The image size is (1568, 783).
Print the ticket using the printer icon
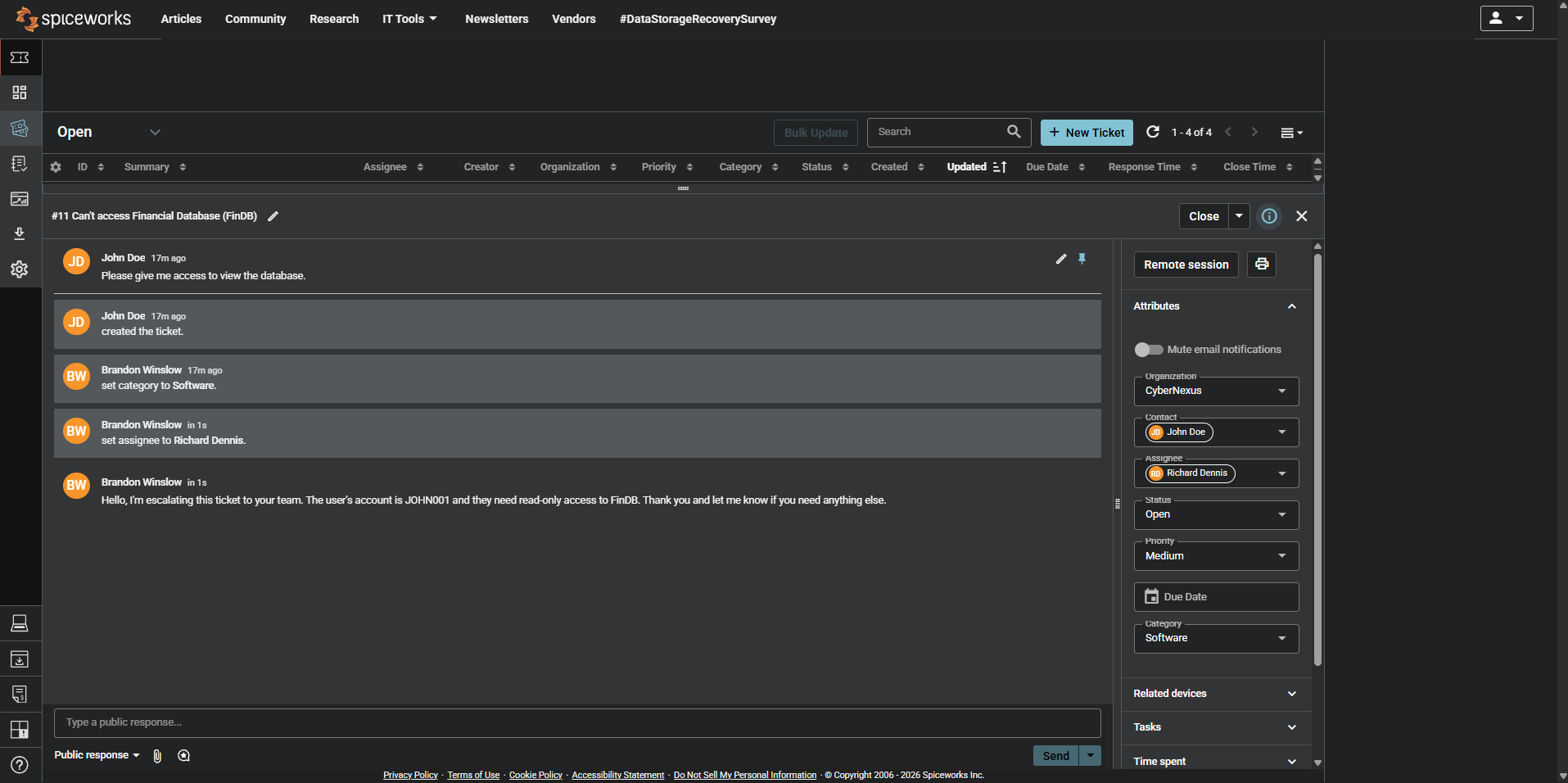tap(1261, 264)
